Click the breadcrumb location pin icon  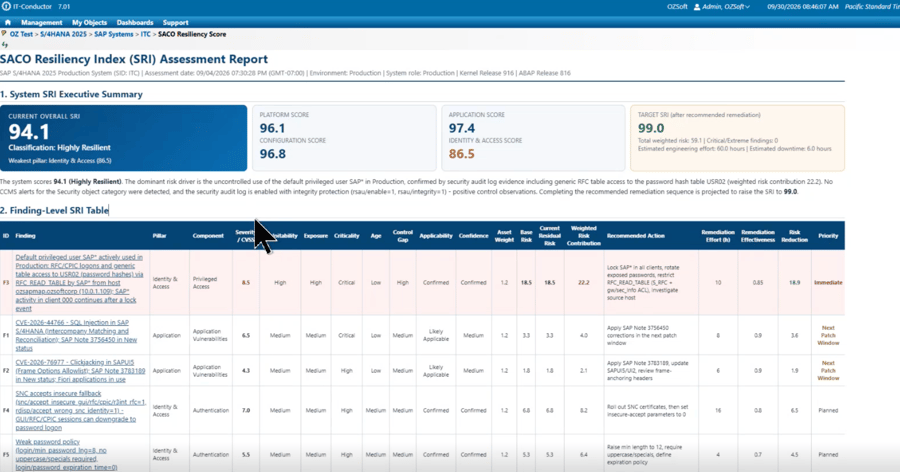4,34
